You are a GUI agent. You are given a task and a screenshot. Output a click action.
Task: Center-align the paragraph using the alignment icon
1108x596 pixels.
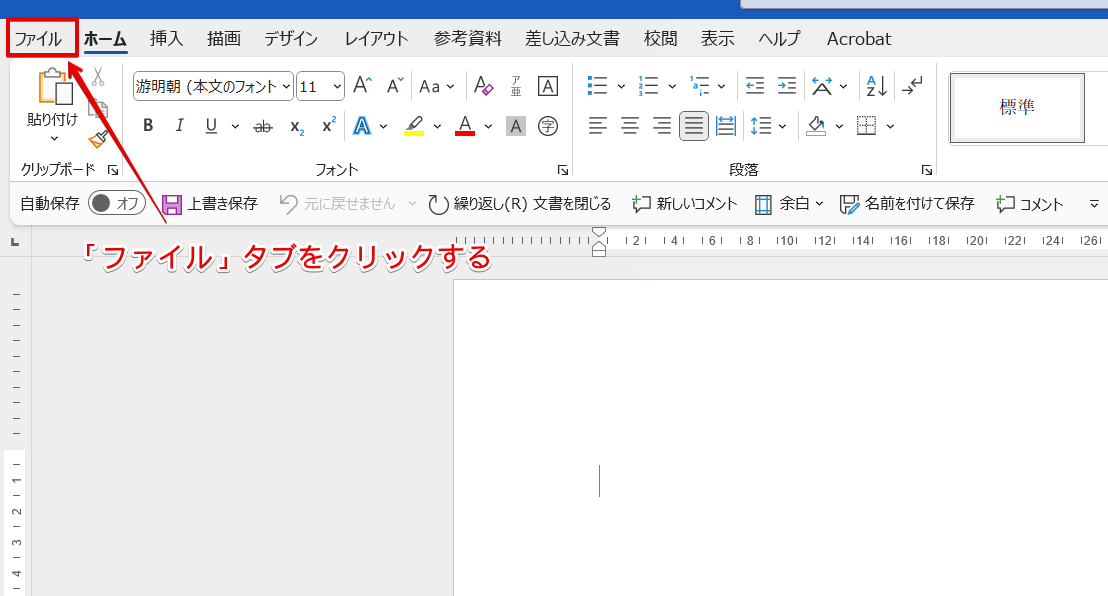(629, 126)
